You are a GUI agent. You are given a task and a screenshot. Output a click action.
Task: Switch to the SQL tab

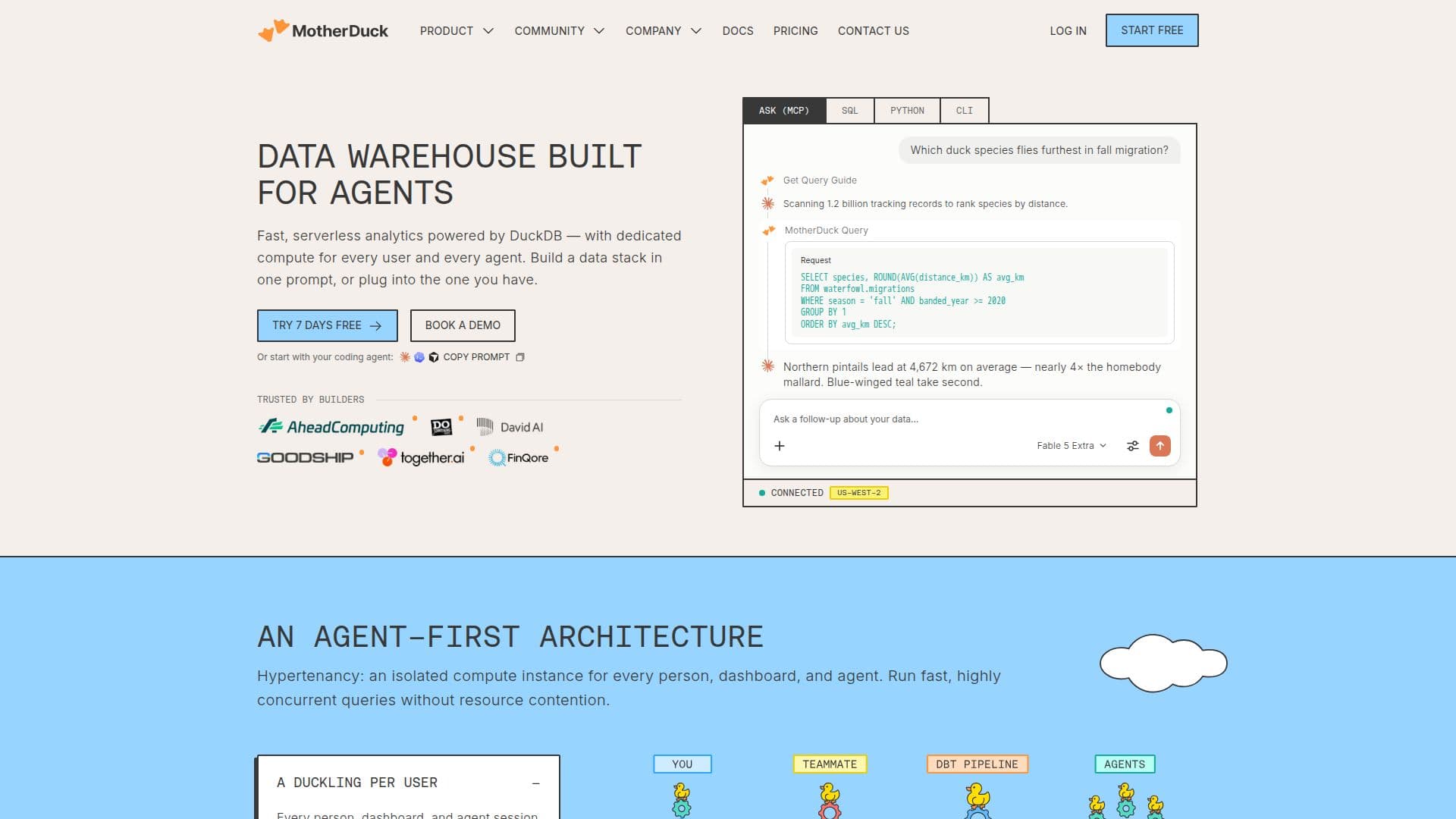pyautogui.click(x=850, y=111)
